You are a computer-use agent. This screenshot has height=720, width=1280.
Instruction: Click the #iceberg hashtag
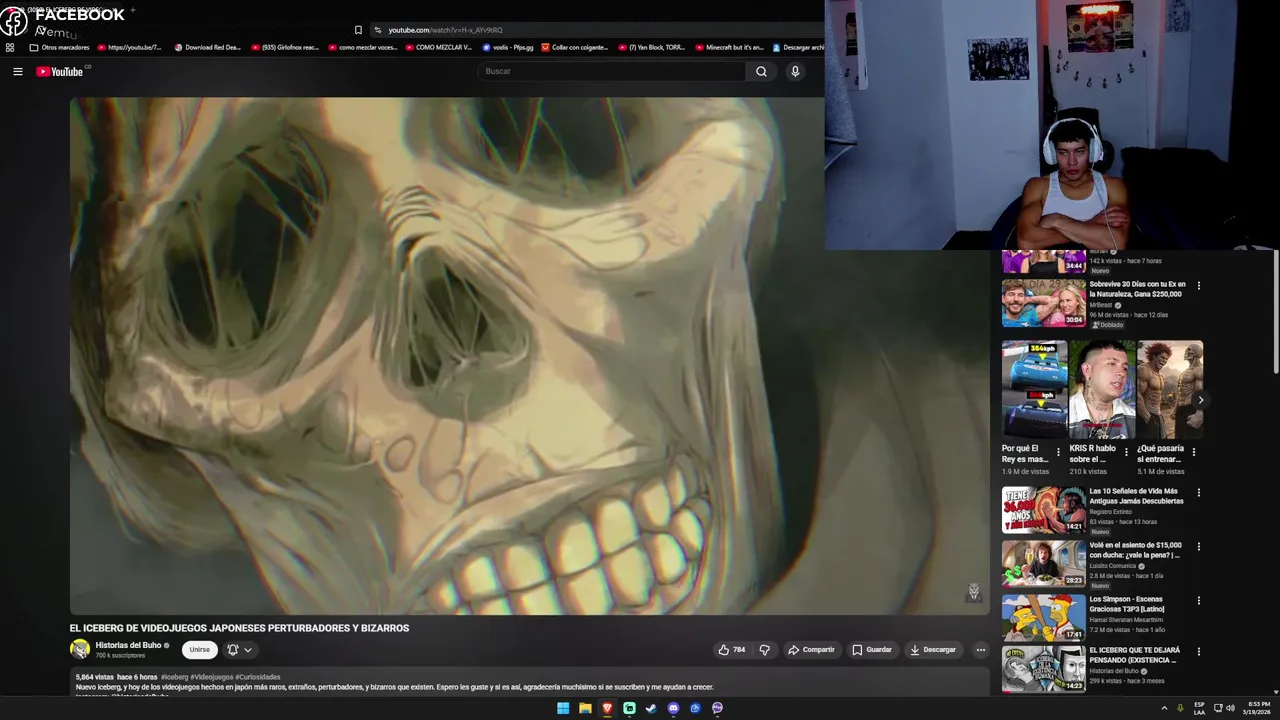(x=175, y=677)
